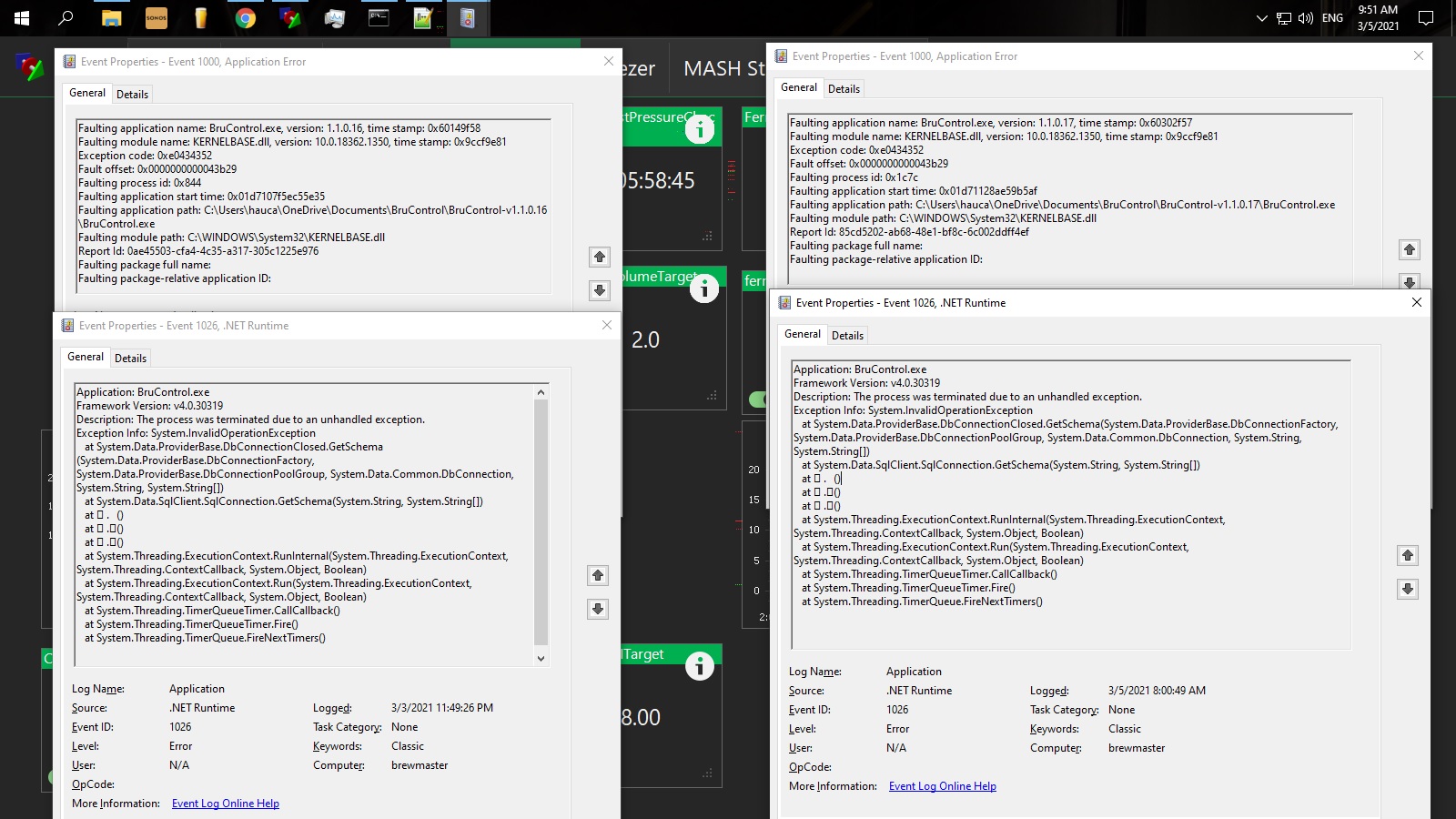Close the 1.1.0.17 Application Error window
Image resolution: width=1456 pixels, height=819 pixels.
[x=1418, y=56]
